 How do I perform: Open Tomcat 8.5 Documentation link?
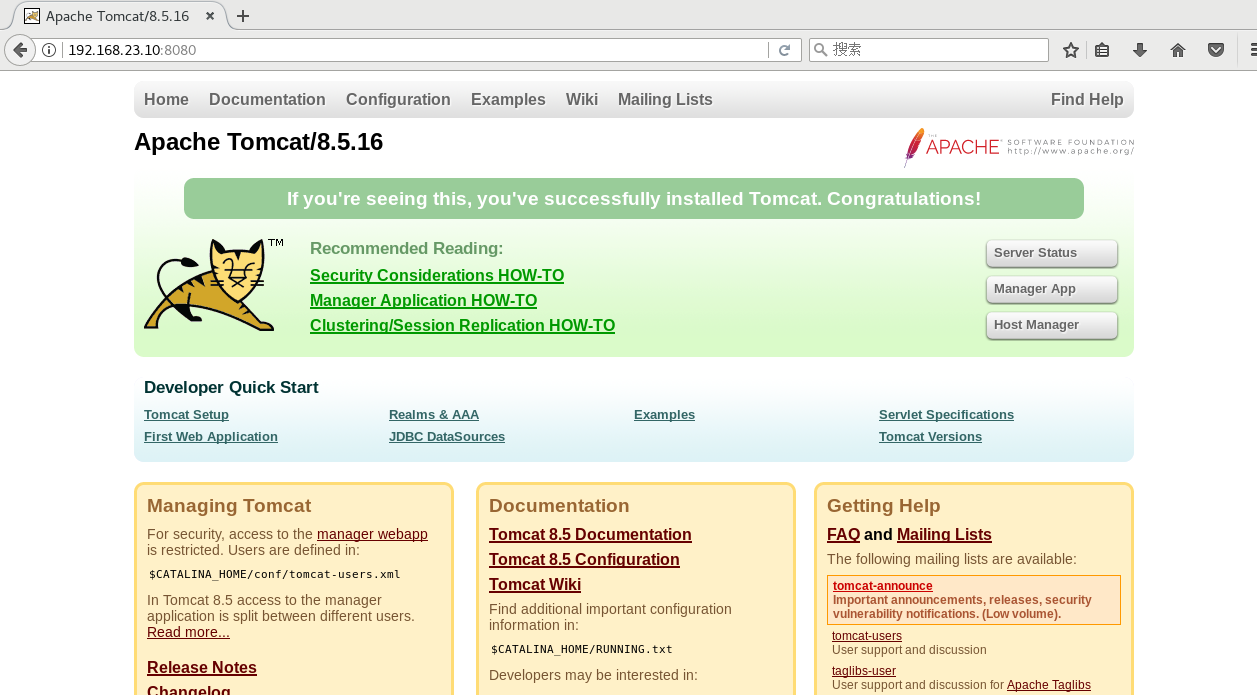coord(590,535)
